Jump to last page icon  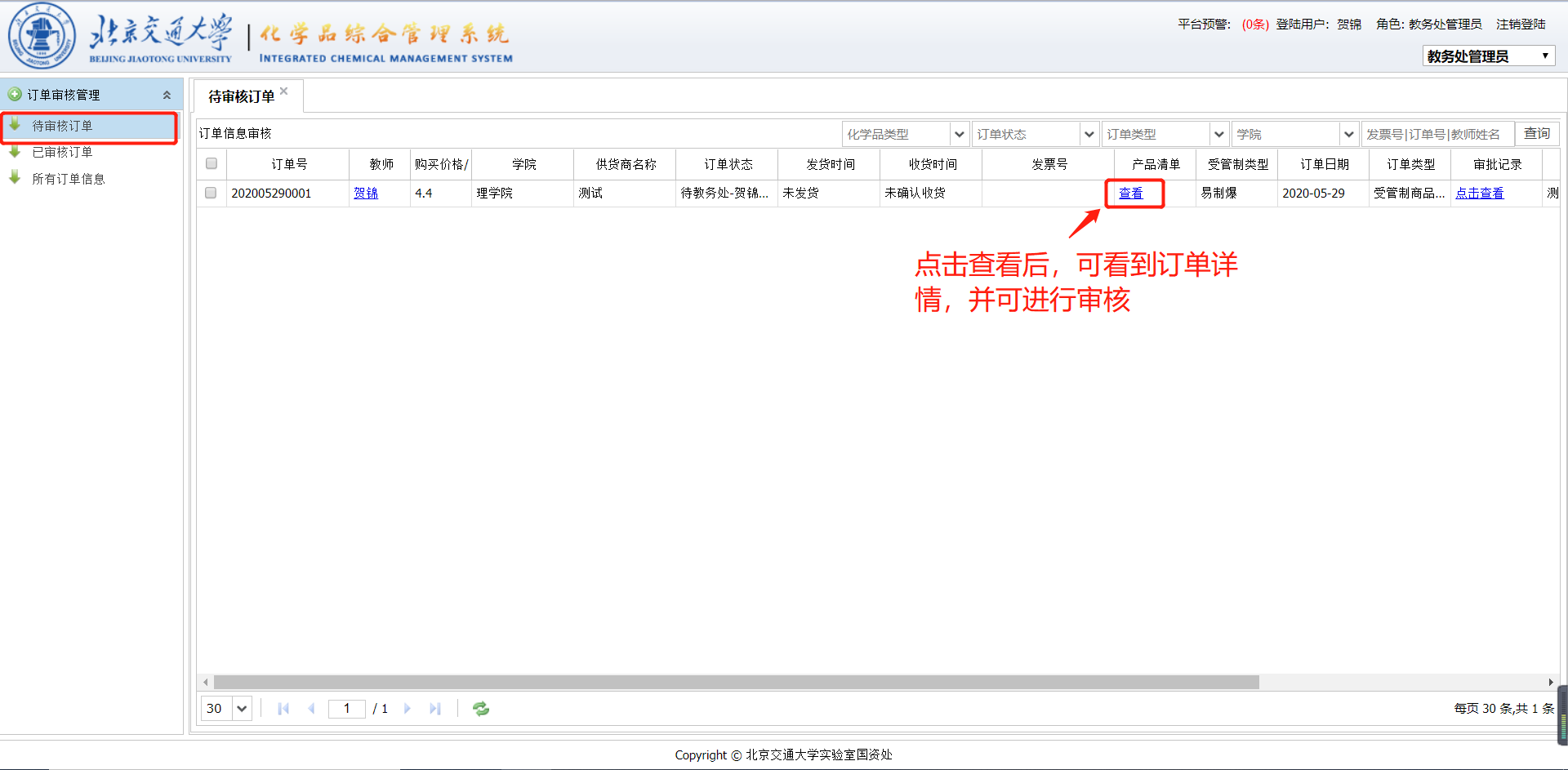pyautogui.click(x=435, y=709)
